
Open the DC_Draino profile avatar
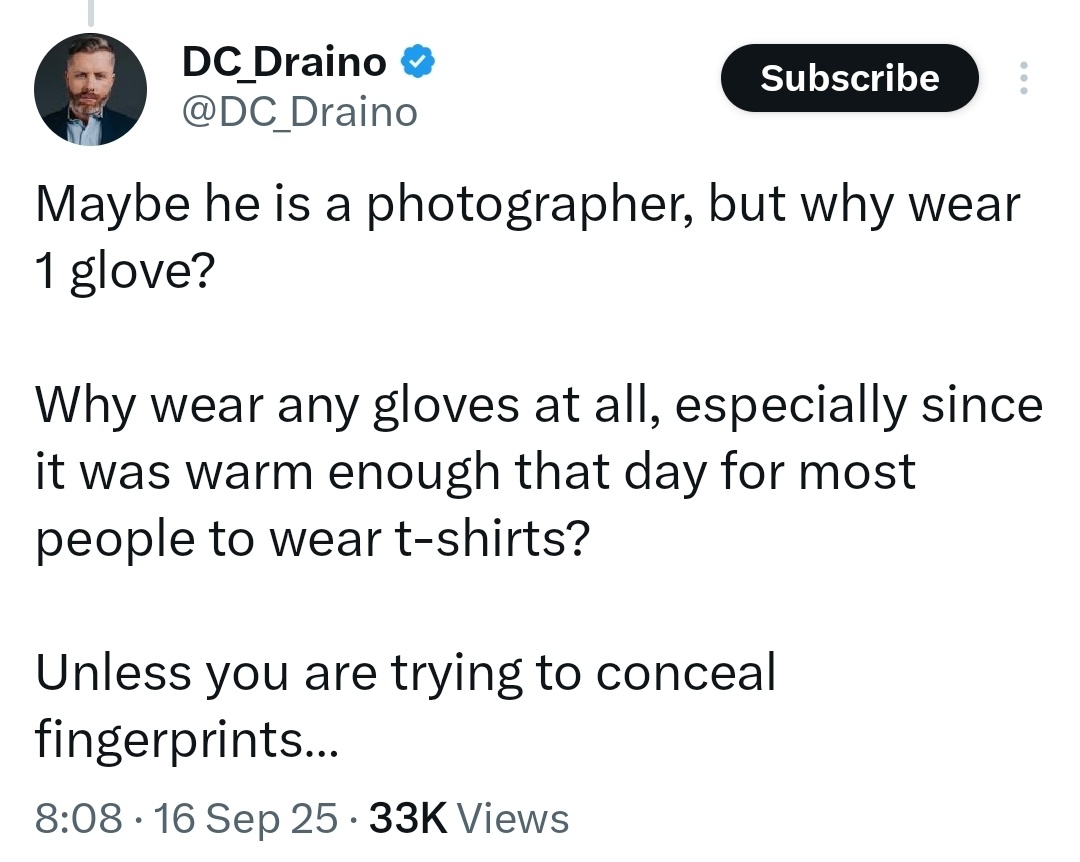point(90,90)
